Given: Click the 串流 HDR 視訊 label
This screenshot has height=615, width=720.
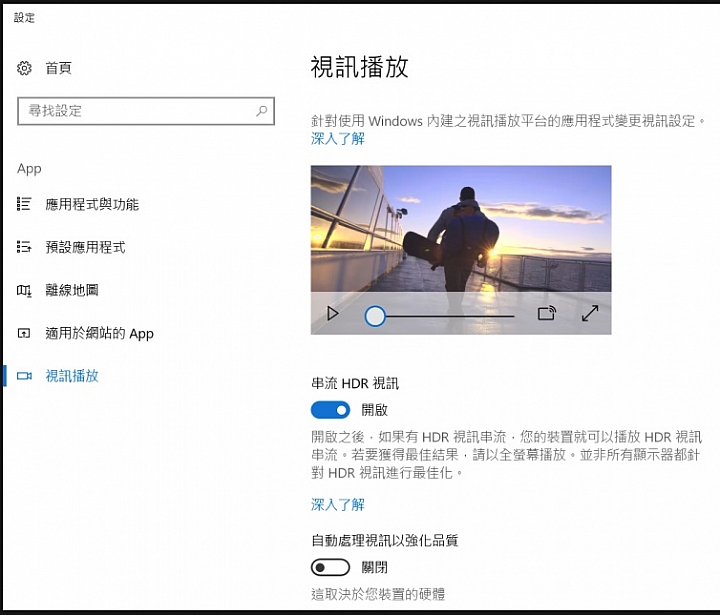Looking at the screenshot, I should (x=355, y=383).
